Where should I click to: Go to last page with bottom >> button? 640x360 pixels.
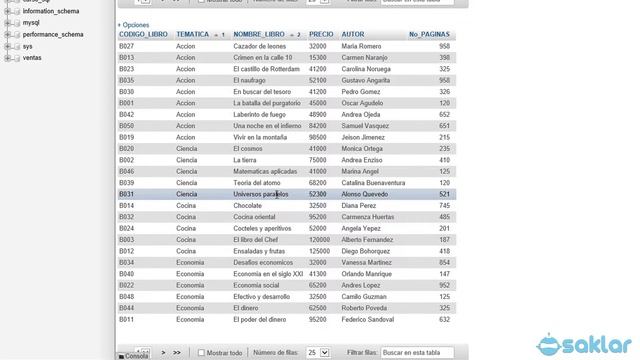pyautogui.click(x=177, y=353)
